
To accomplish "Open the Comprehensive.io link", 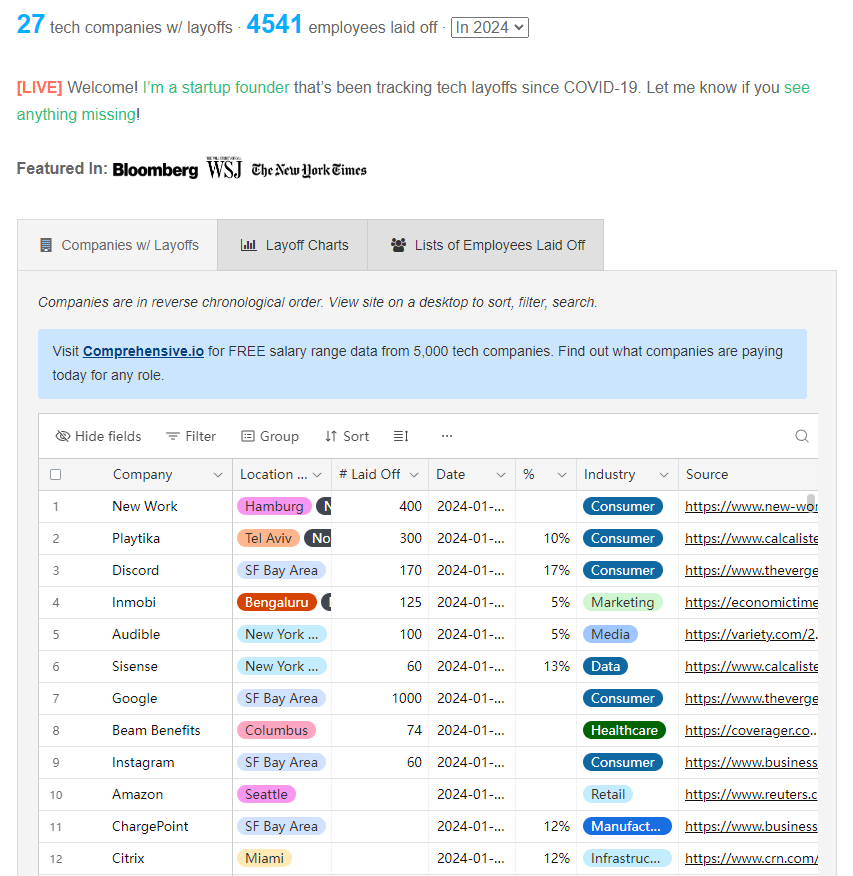I will tap(143, 351).
